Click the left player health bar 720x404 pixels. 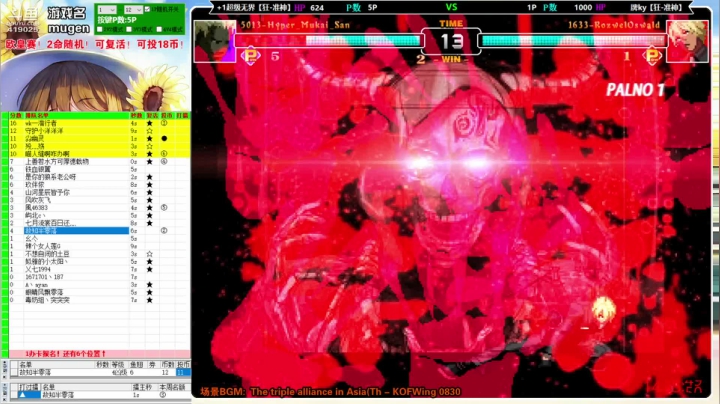[327, 41]
